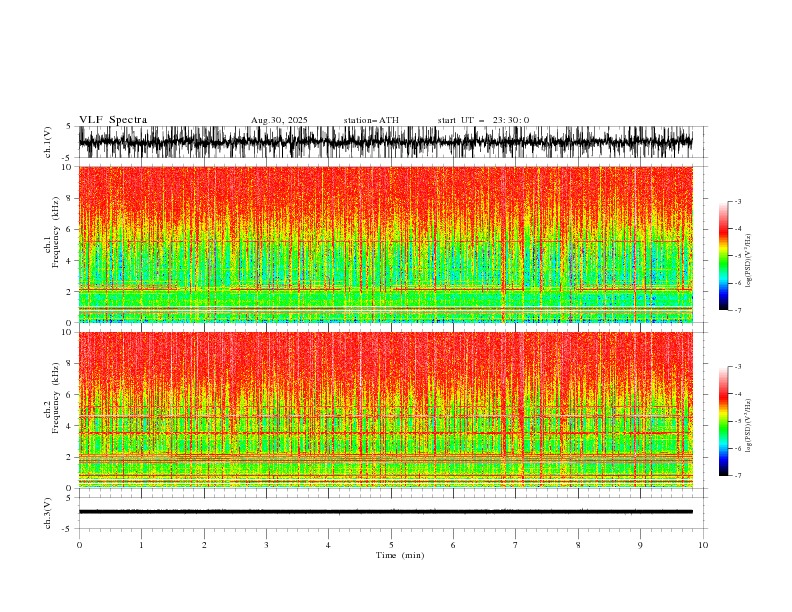Click the lower color scale bar
This screenshot has height=612, width=792.
click(723, 421)
